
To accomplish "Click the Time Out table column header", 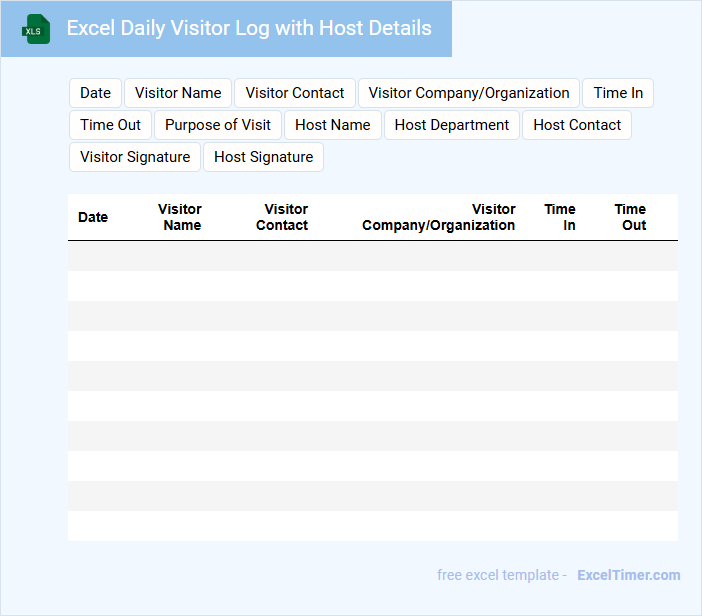I will pos(630,217).
